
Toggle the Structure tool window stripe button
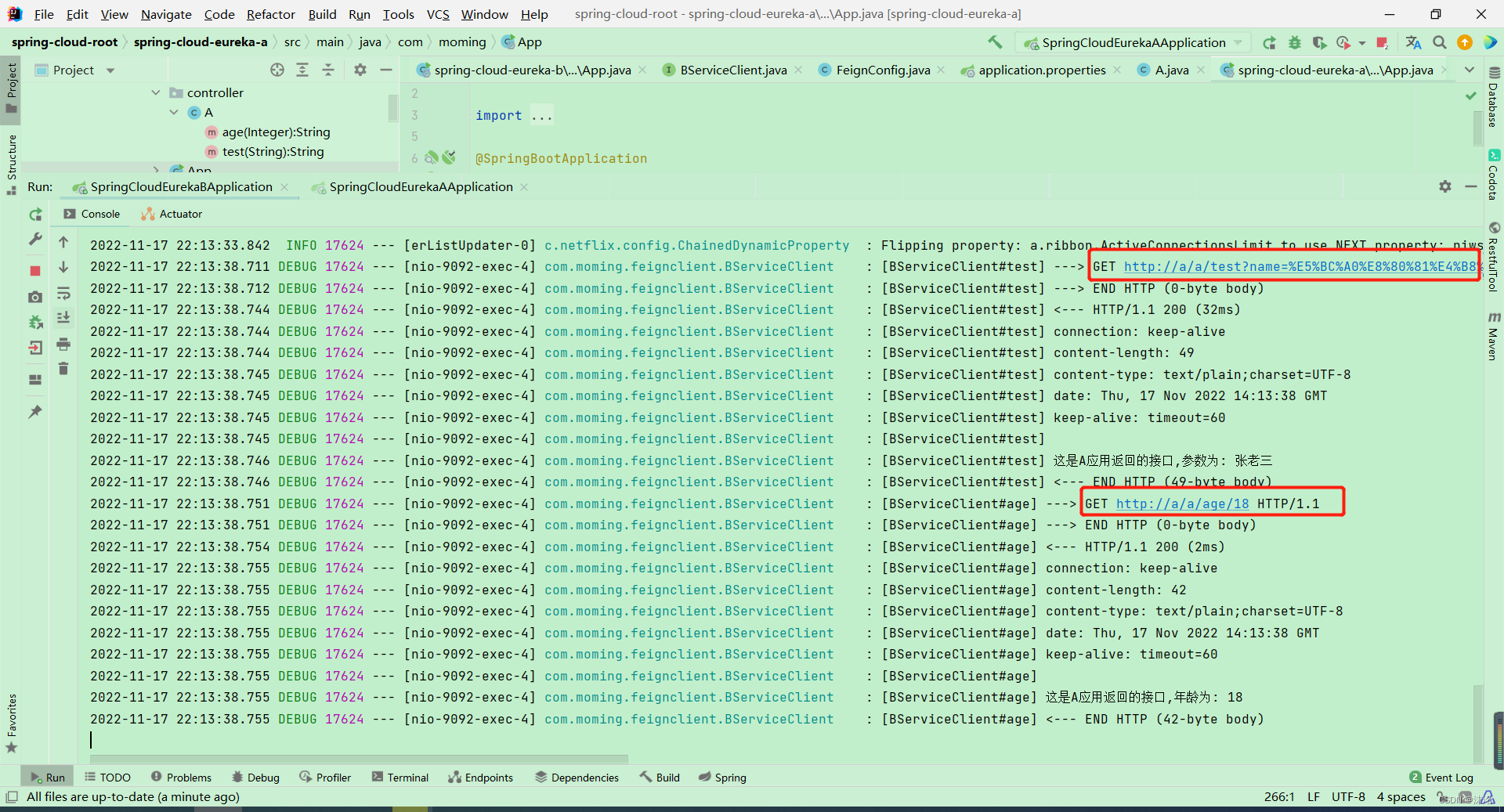point(11,164)
